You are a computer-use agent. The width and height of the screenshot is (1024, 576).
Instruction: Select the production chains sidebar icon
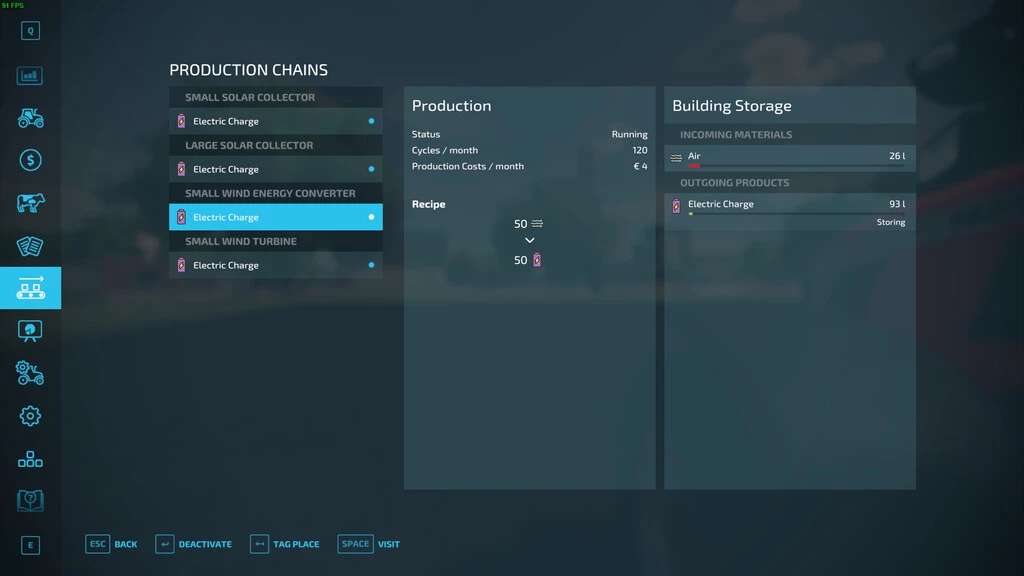[30, 288]
